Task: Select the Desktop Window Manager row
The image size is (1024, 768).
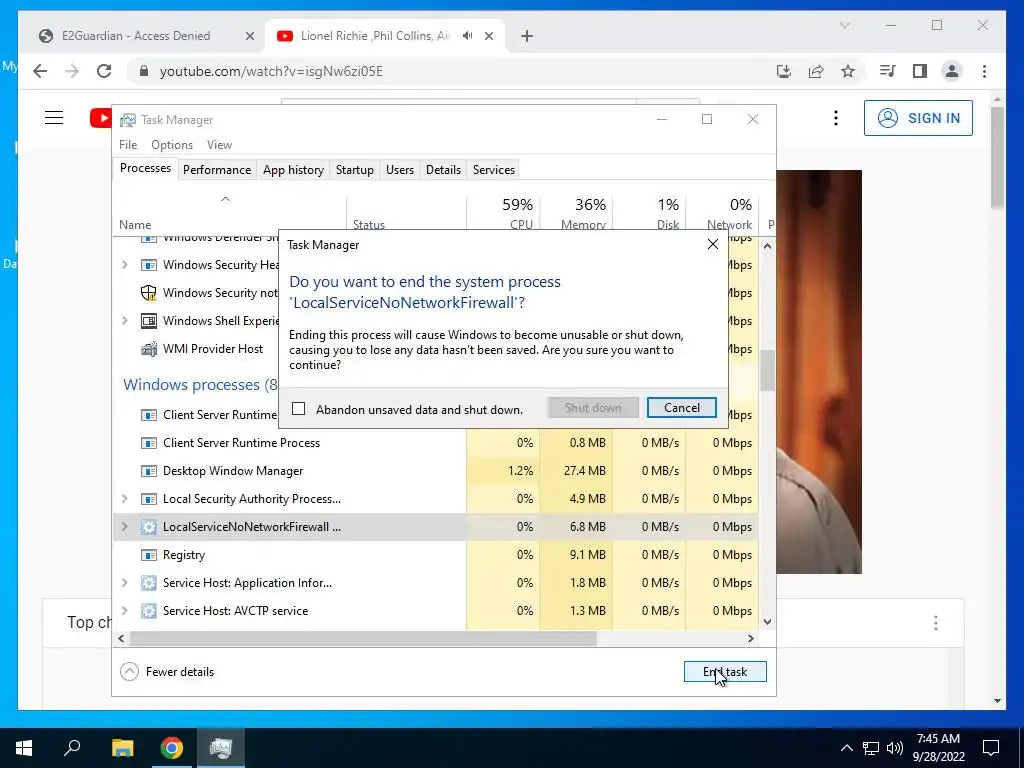Action: click(436, 471)
